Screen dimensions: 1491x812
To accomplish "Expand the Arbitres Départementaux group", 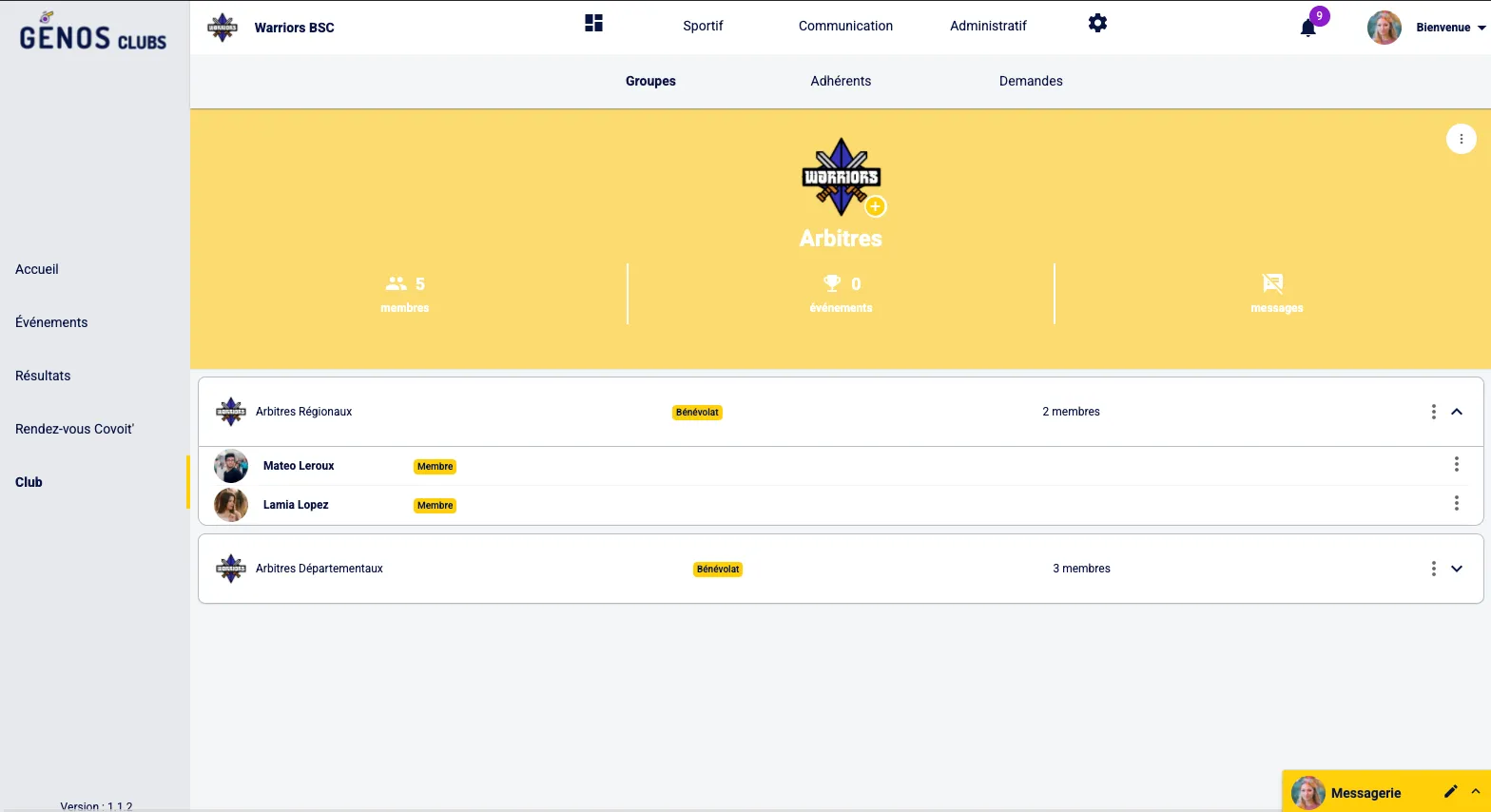I will (x=1457, y=569).
